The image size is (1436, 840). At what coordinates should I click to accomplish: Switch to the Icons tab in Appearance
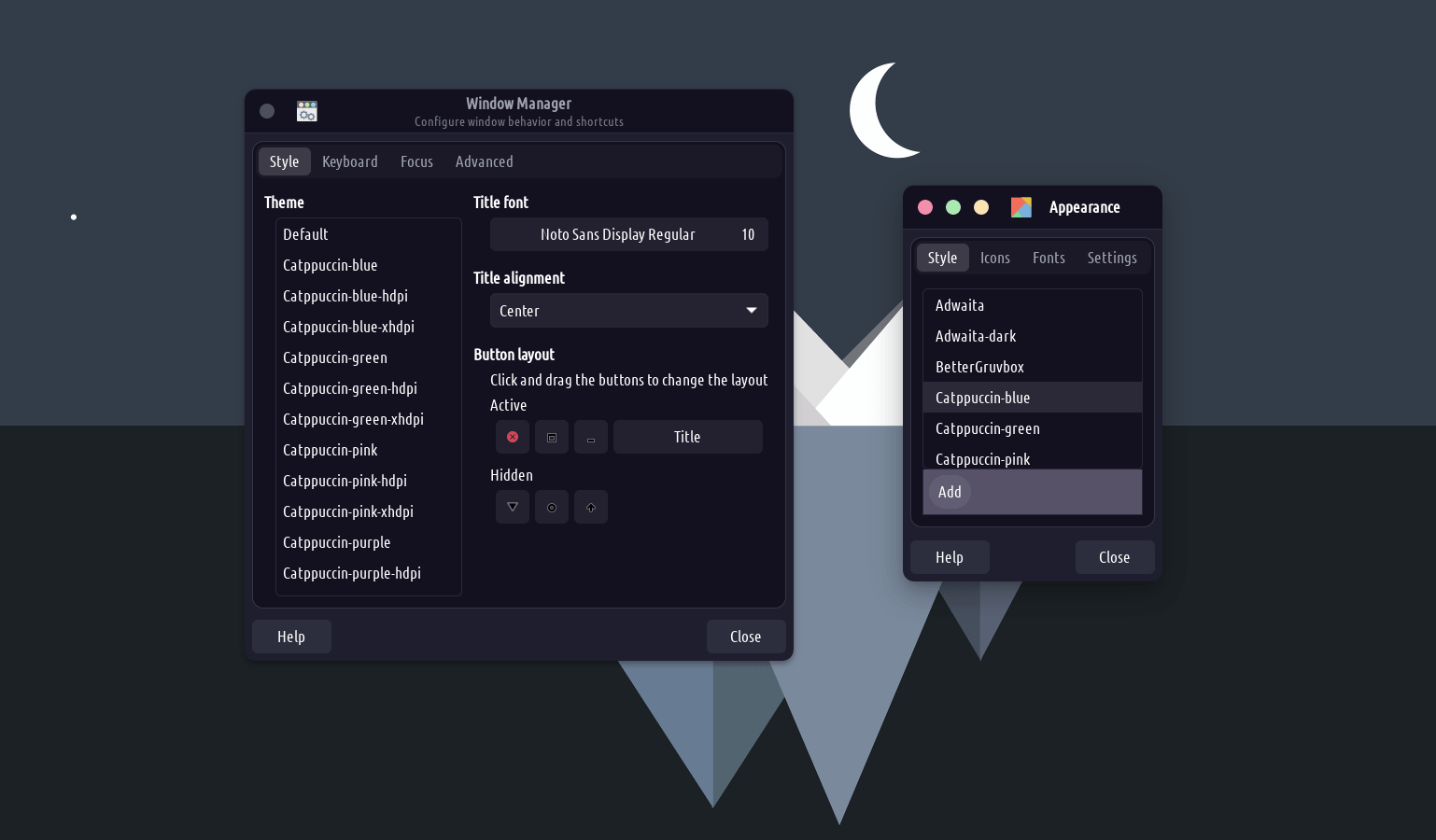click(994, 258)
